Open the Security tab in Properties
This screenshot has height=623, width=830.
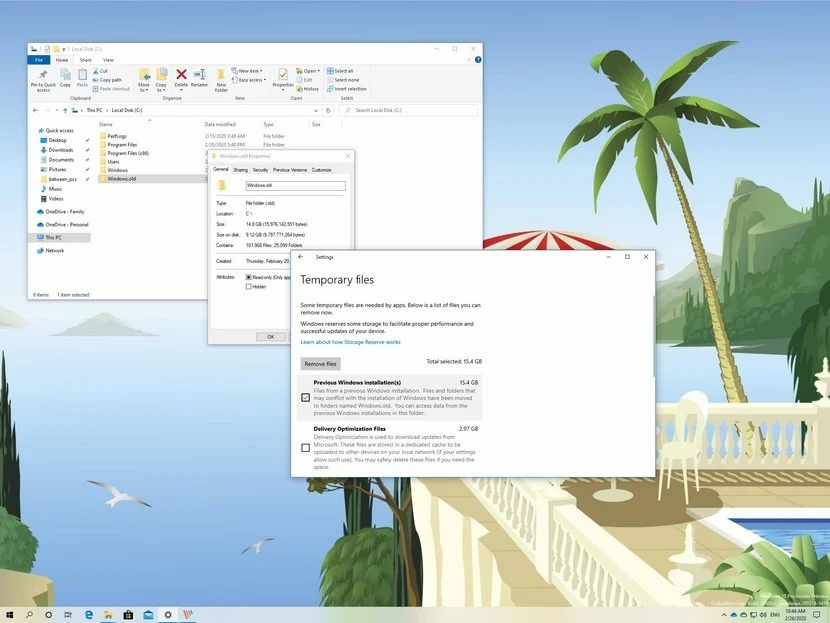tap(260, 170)
